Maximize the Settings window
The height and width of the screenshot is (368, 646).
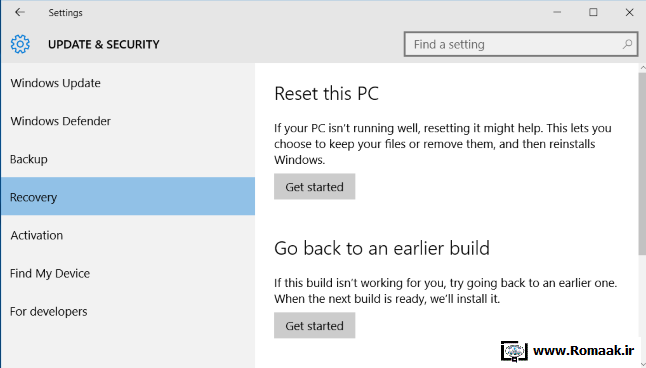593,12
